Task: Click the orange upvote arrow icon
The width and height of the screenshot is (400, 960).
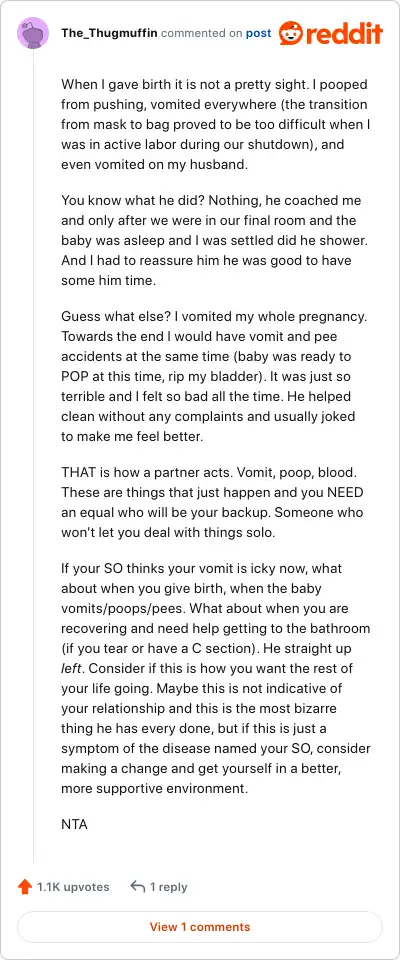Action: click(25, 887)
